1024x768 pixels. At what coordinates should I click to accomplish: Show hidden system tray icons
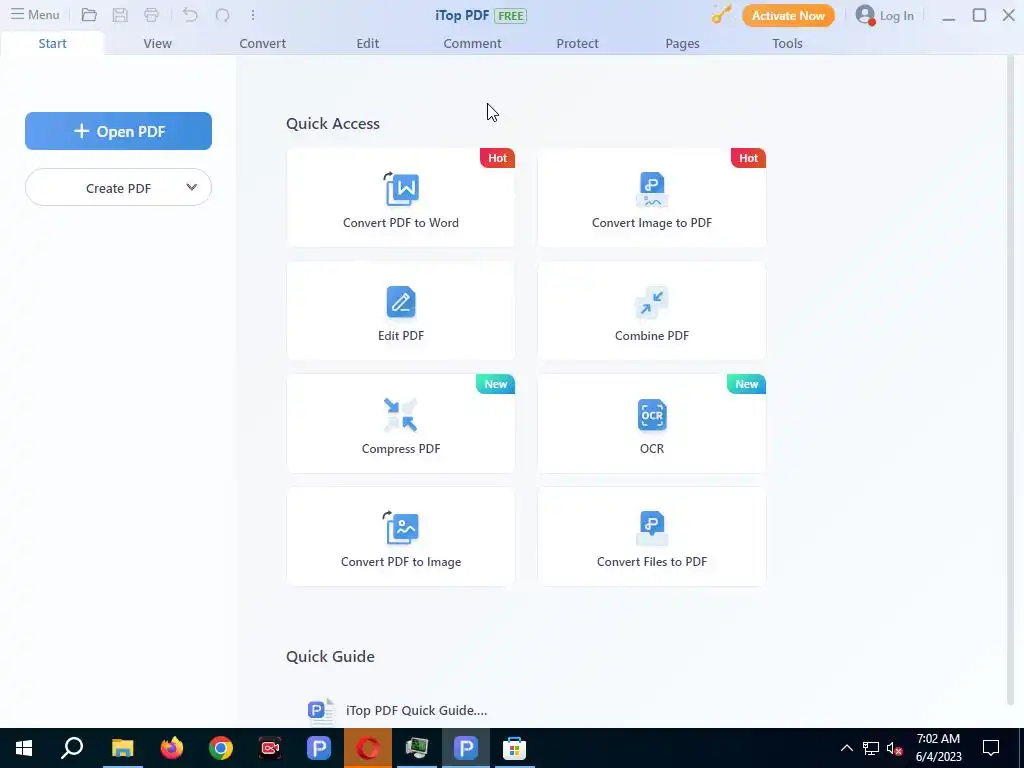tap(846, 748)
